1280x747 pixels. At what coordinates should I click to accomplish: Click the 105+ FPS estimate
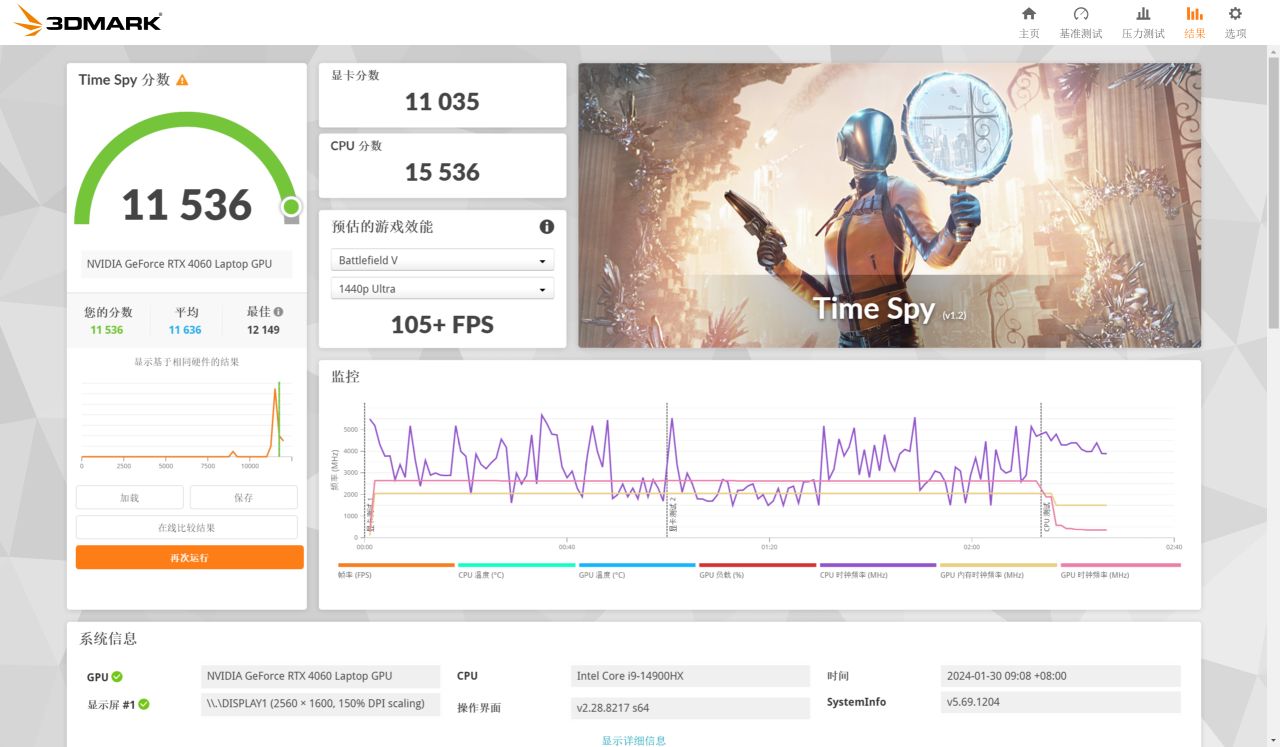442,325
